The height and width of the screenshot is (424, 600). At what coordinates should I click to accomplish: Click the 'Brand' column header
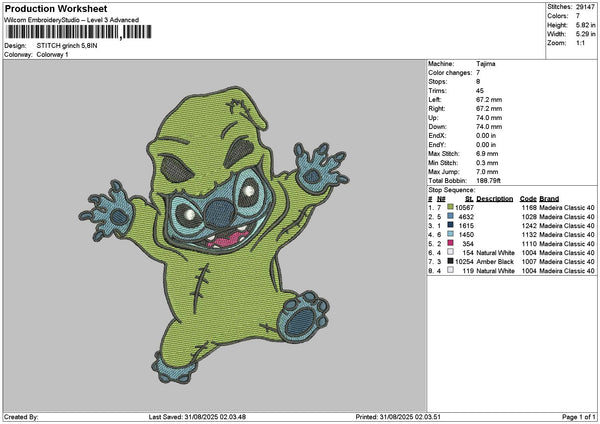549,199
